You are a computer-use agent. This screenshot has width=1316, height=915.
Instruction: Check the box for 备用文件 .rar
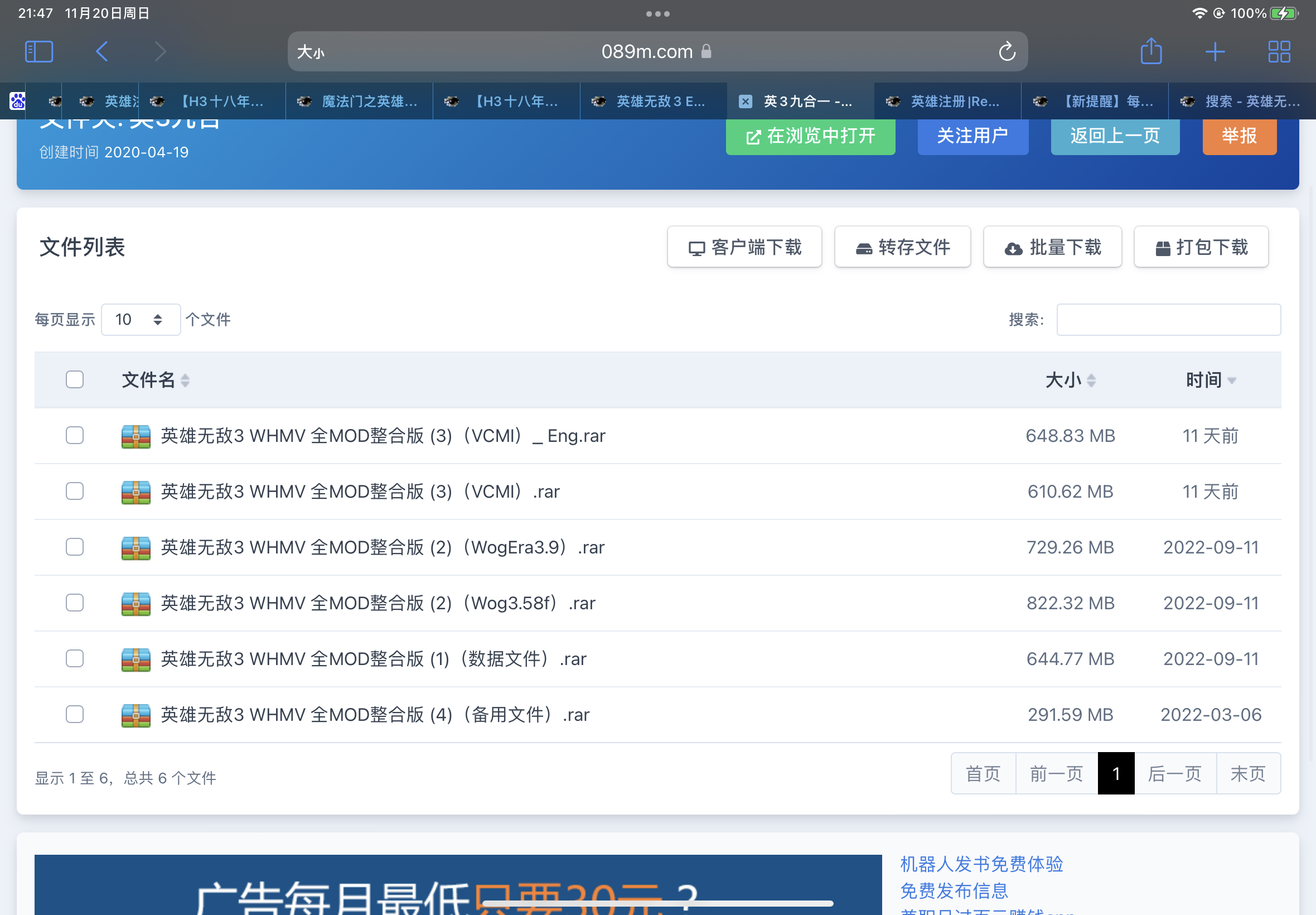tap(75, 714)
